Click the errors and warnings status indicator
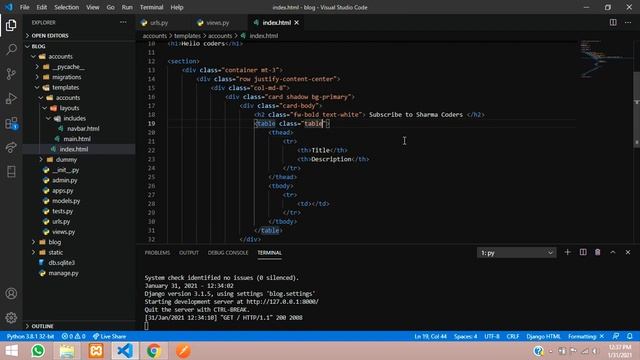640x360 pixels. tap(73, 336)
